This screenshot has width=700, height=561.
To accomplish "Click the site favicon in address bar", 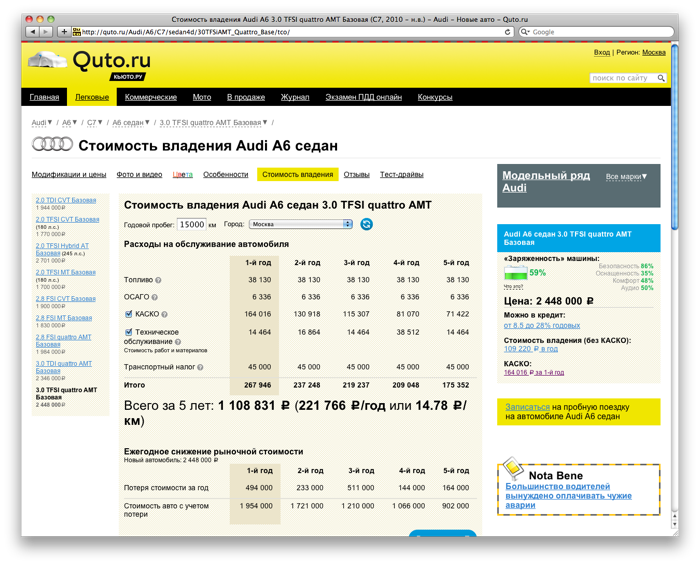I will tap(76, 32).
